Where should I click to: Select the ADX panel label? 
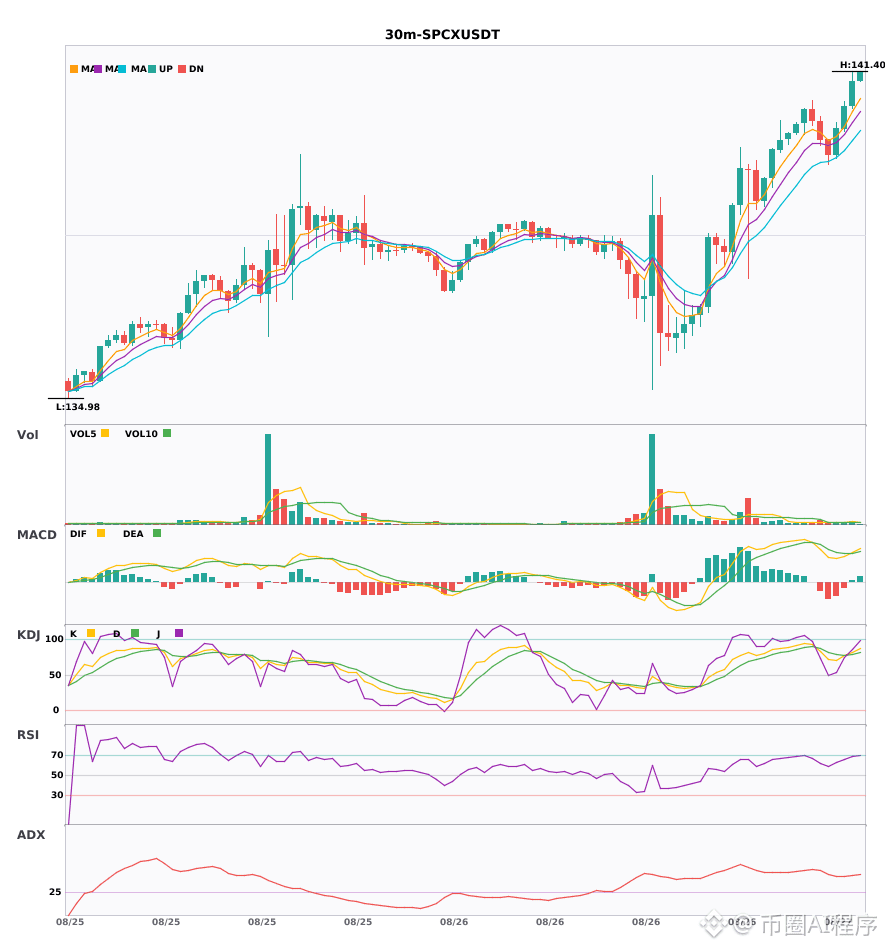tap(31, 835)
